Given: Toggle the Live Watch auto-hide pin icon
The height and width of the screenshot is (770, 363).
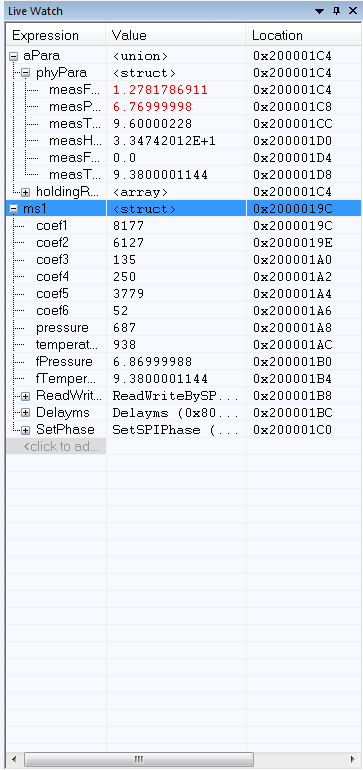Looking at the screenshot, I should point(336,11).
